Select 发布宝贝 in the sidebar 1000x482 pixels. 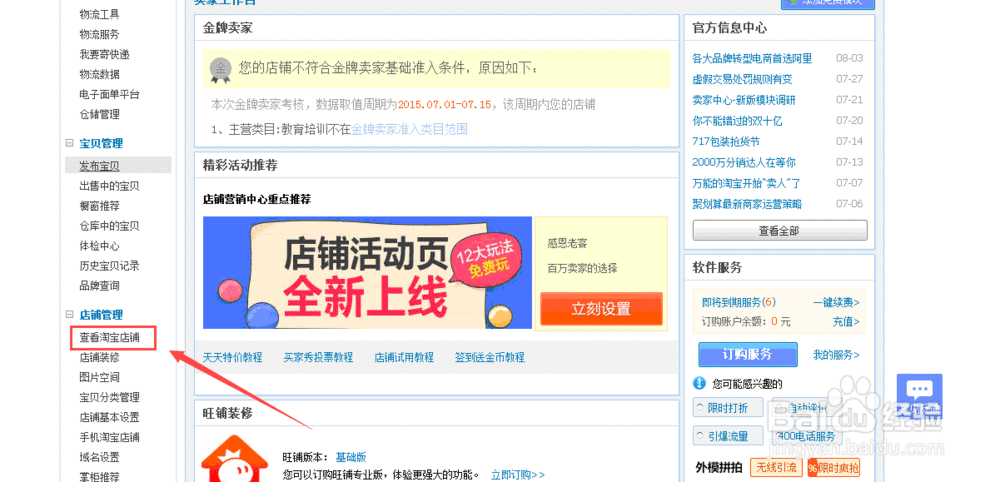99,166
